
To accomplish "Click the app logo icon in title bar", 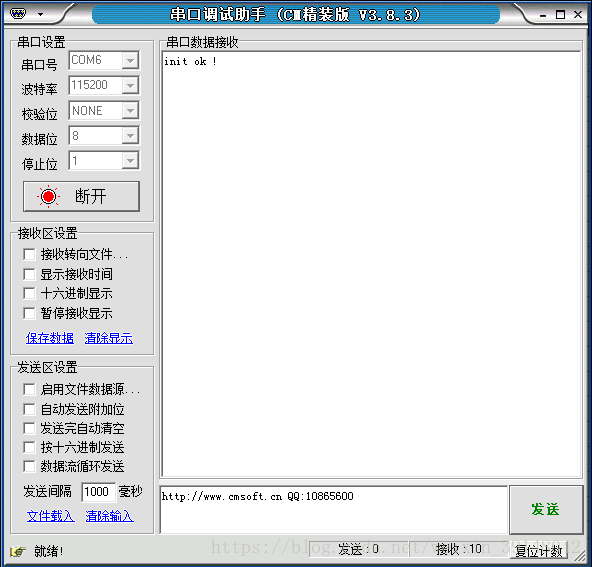I will tap(18, 14).
